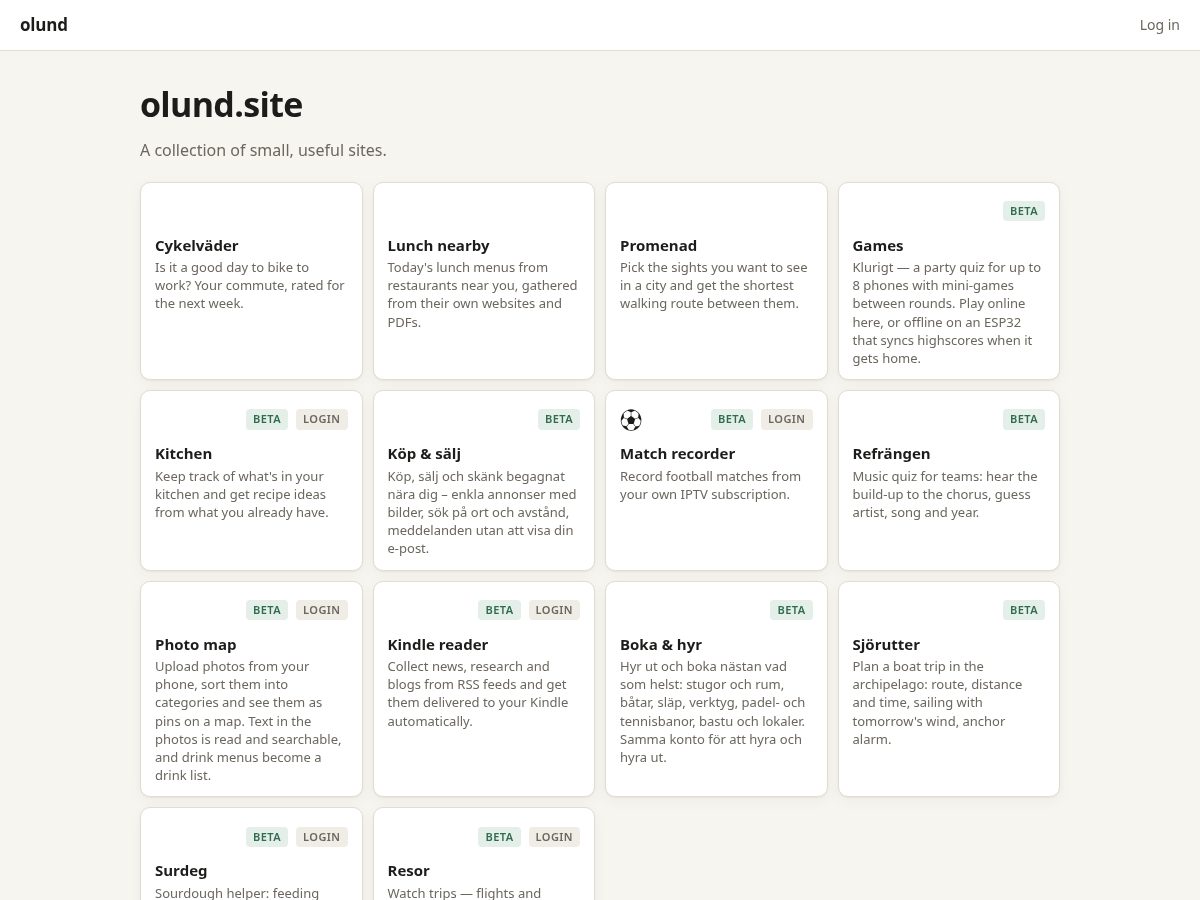This screenshot has height=900, width=1200.
Task: Click the BETA badge on Games card
Action: pos(1024,211)
